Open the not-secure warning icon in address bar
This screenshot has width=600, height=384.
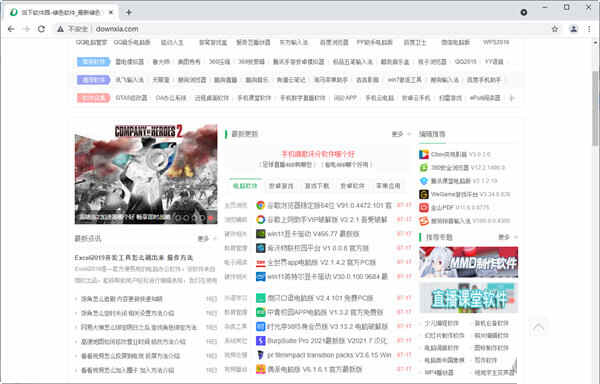[60, 29]
